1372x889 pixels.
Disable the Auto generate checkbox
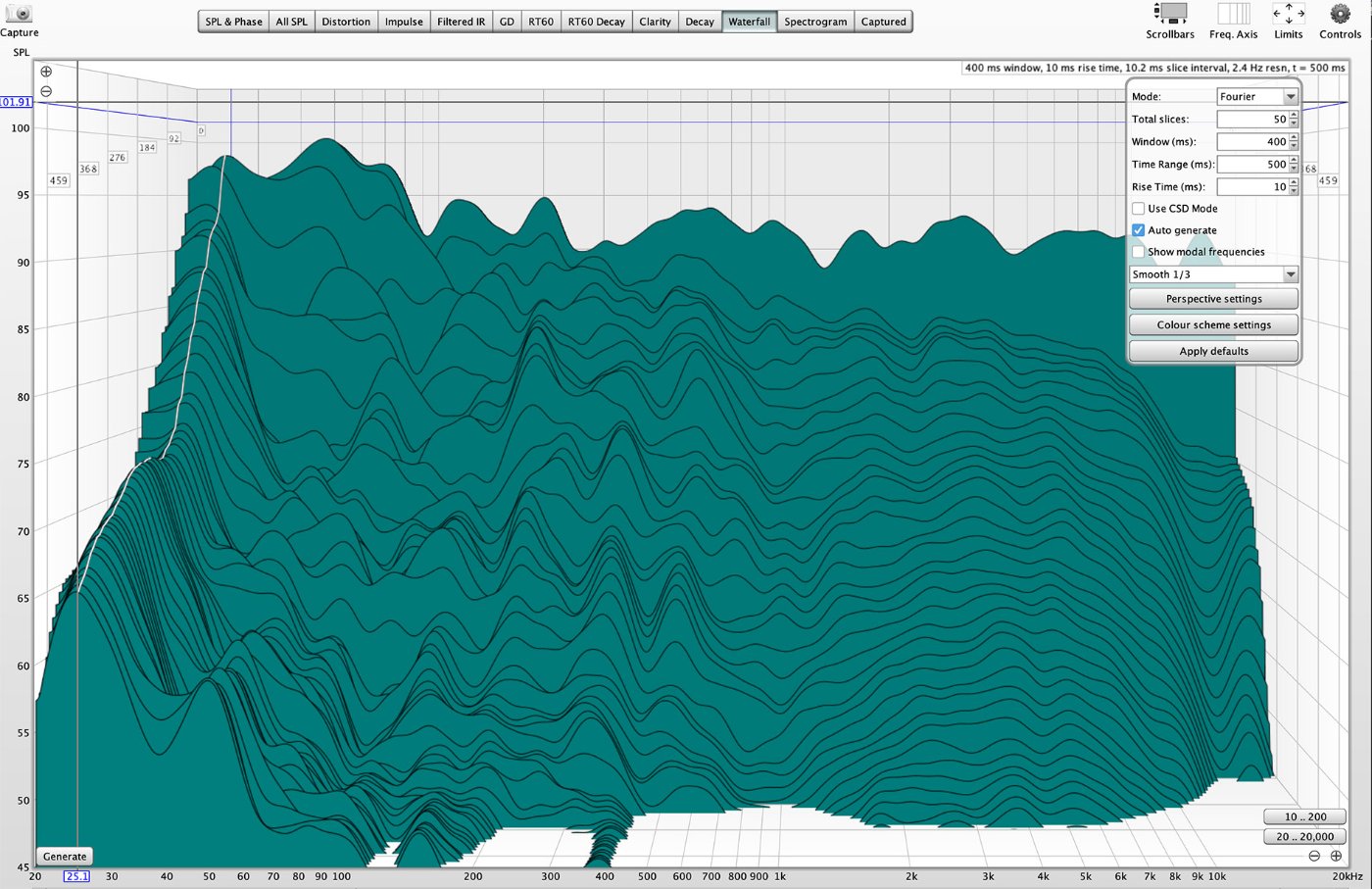point(1138,230)
